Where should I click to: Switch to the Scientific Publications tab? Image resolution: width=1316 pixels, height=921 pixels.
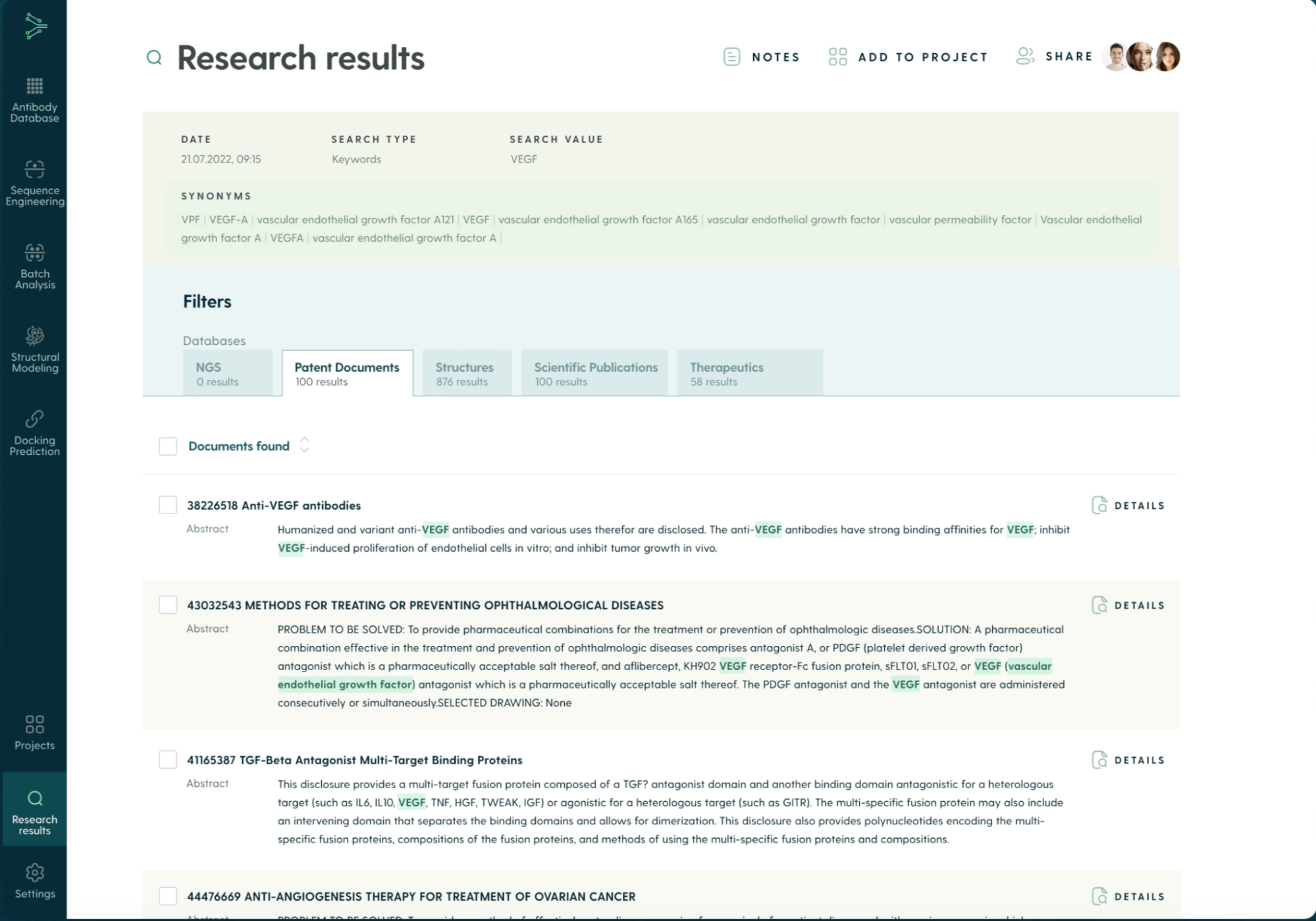click(x=594, y=373)
